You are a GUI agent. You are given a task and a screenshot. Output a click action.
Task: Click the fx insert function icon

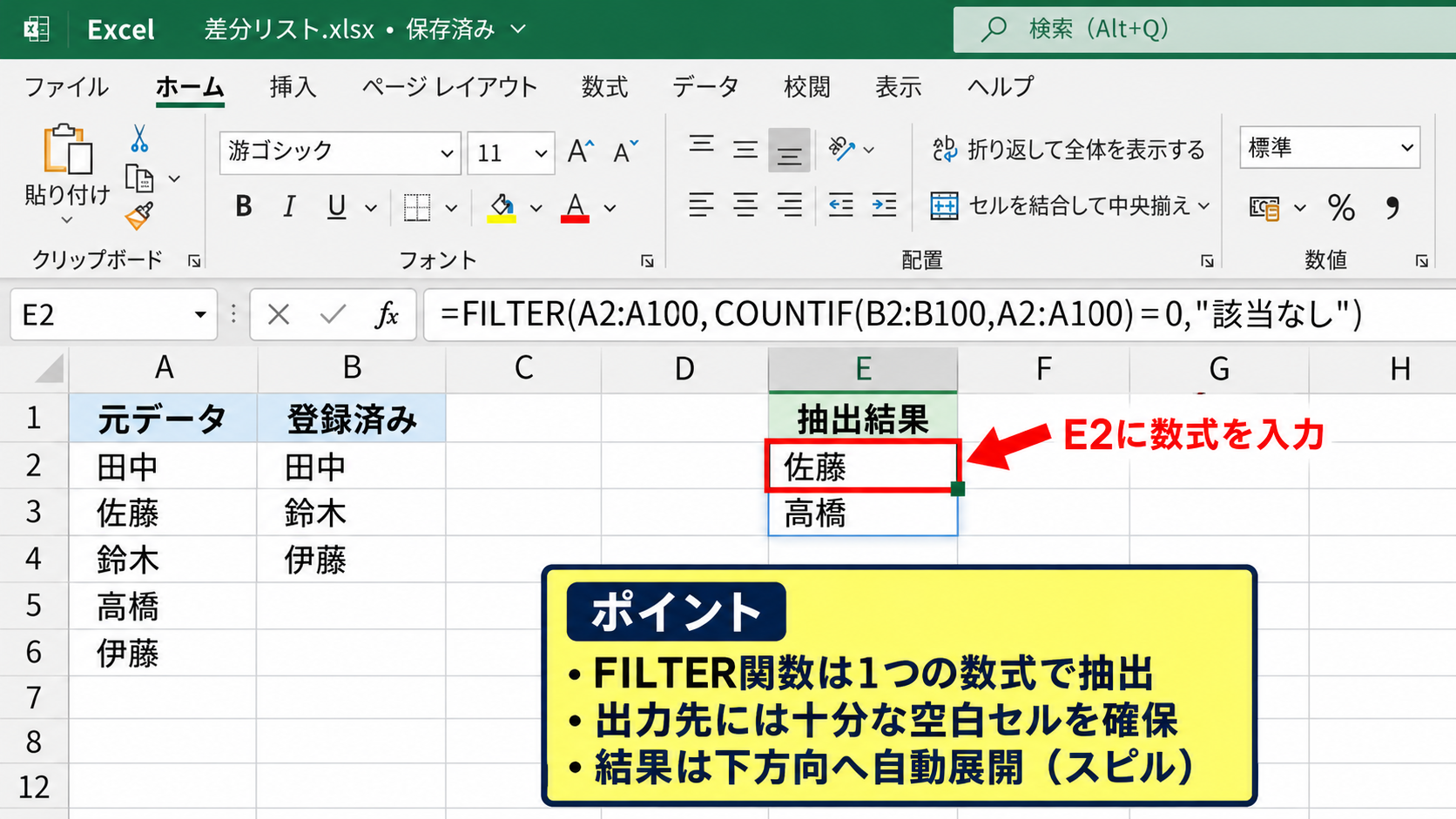tap(387, 314)
